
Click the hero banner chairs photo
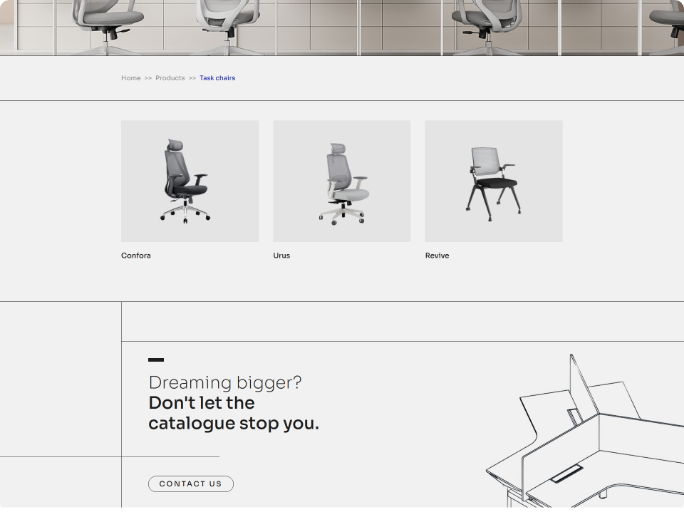[x=342, y=27]
